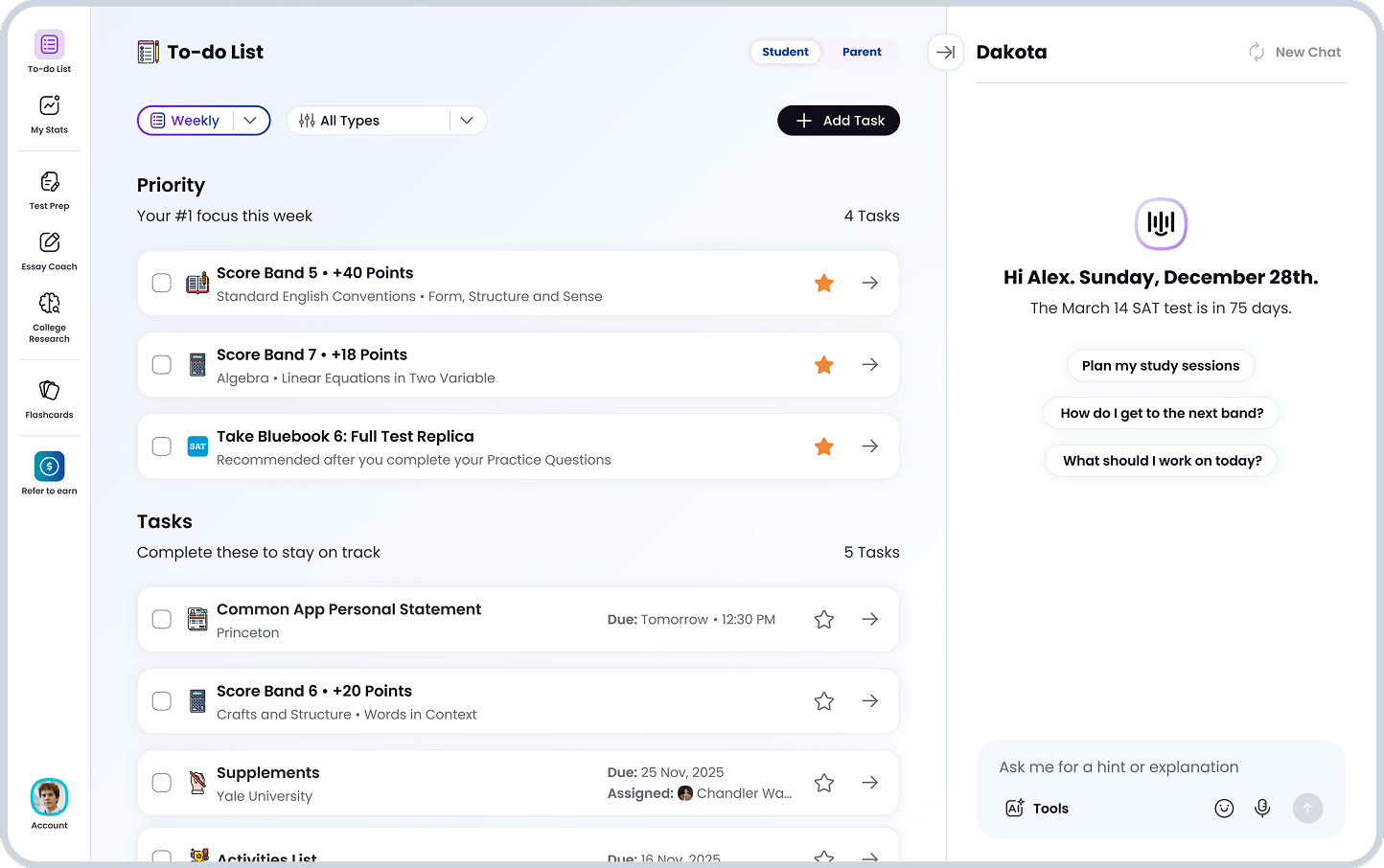Open Essay Coach tool

pyautogui.click(x=50, y=251)
